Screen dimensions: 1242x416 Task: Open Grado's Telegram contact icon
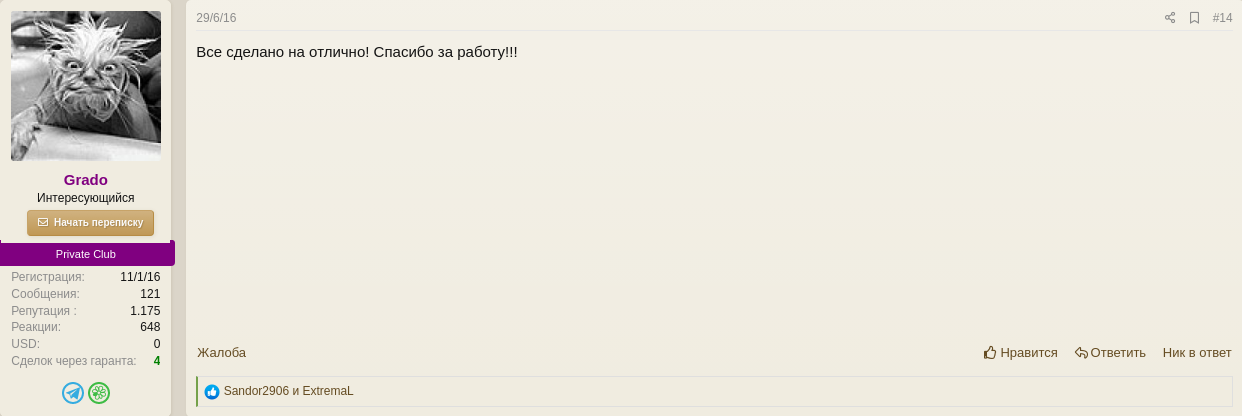(x=73, y=393)
